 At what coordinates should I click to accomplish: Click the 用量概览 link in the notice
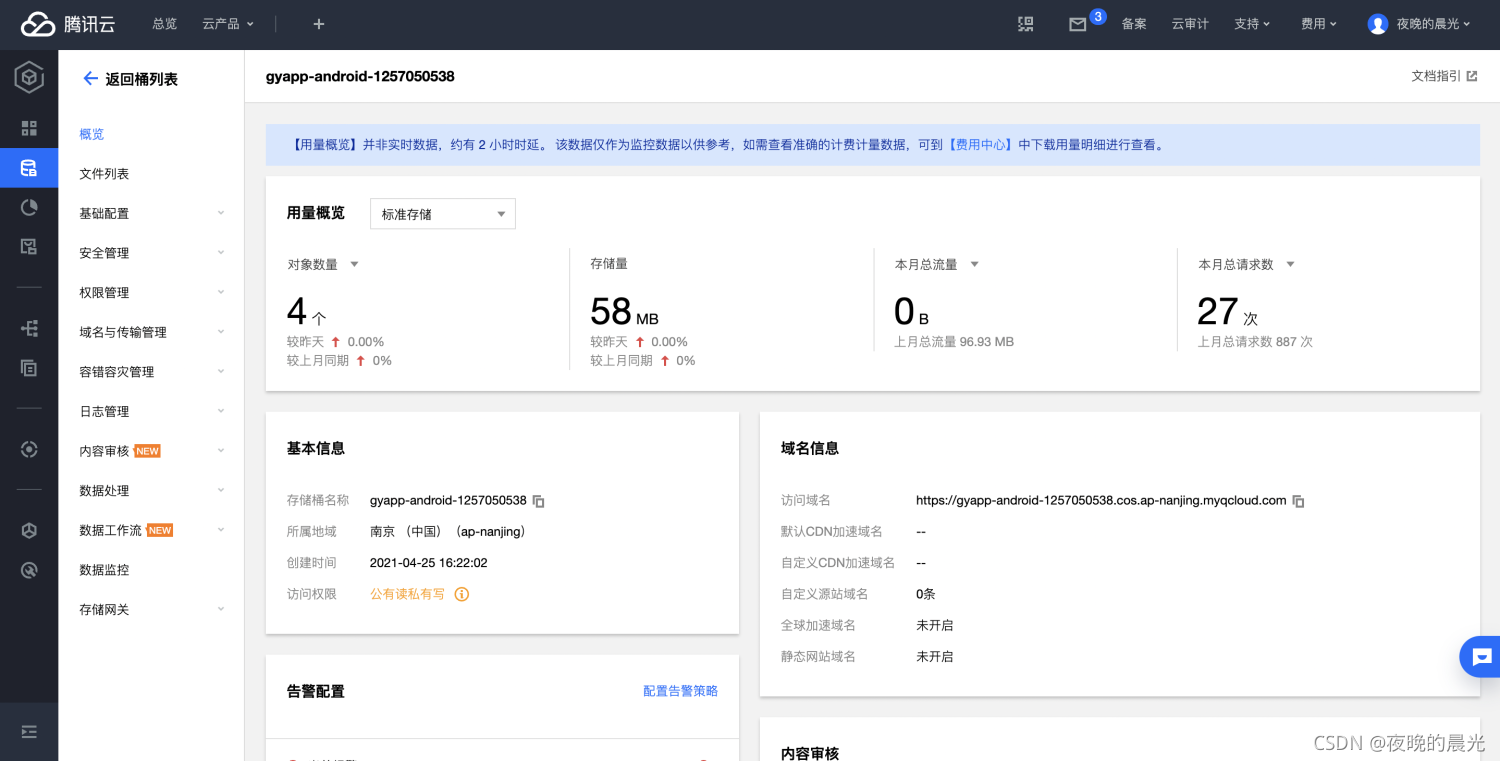pos(325,145)
